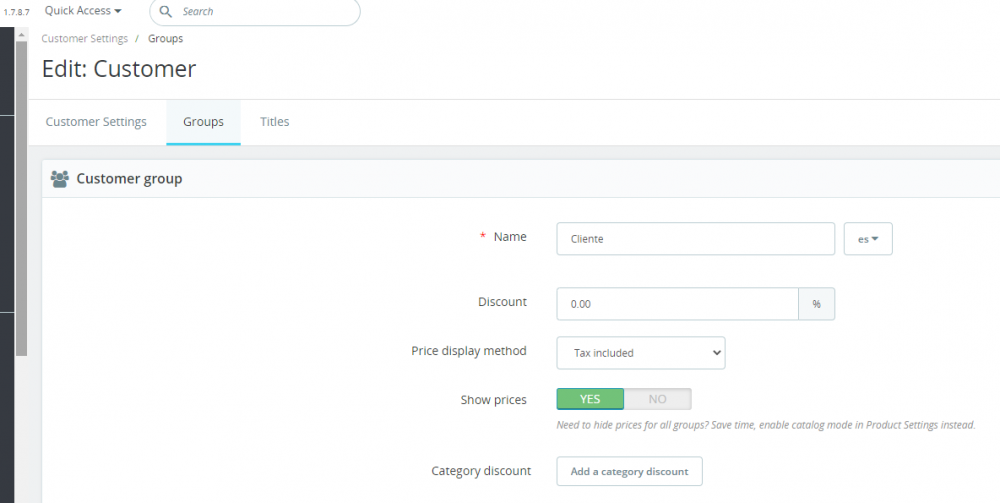
Task: Open the Titles tab
Action: click(x=274, y=122)
